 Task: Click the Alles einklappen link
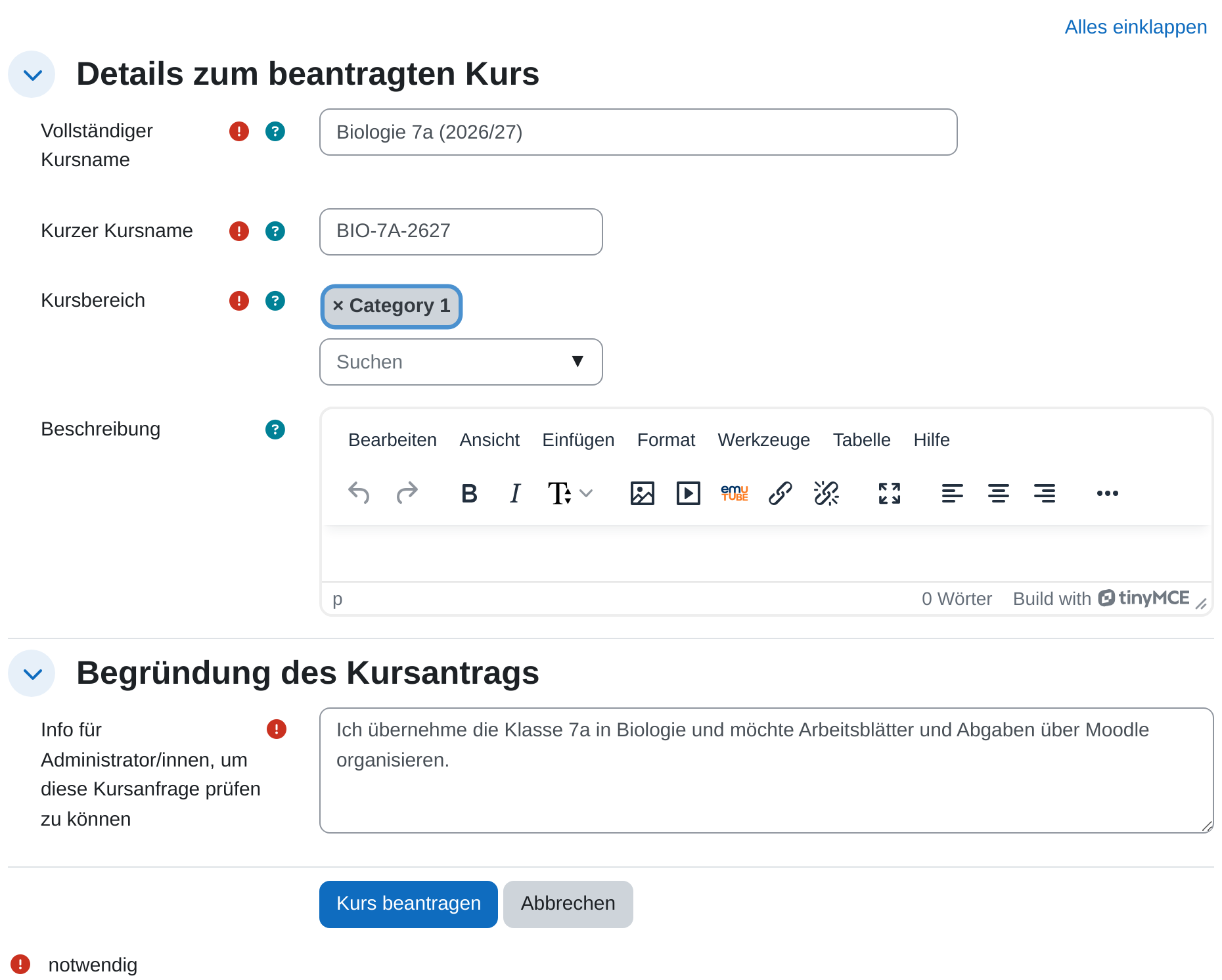(1135, 27)
